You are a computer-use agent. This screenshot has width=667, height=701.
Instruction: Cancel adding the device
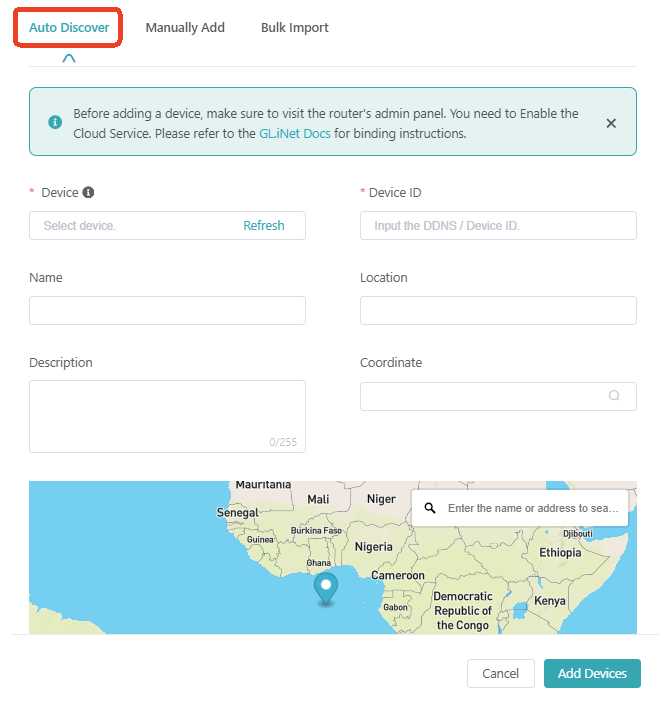tap(500, 673)
